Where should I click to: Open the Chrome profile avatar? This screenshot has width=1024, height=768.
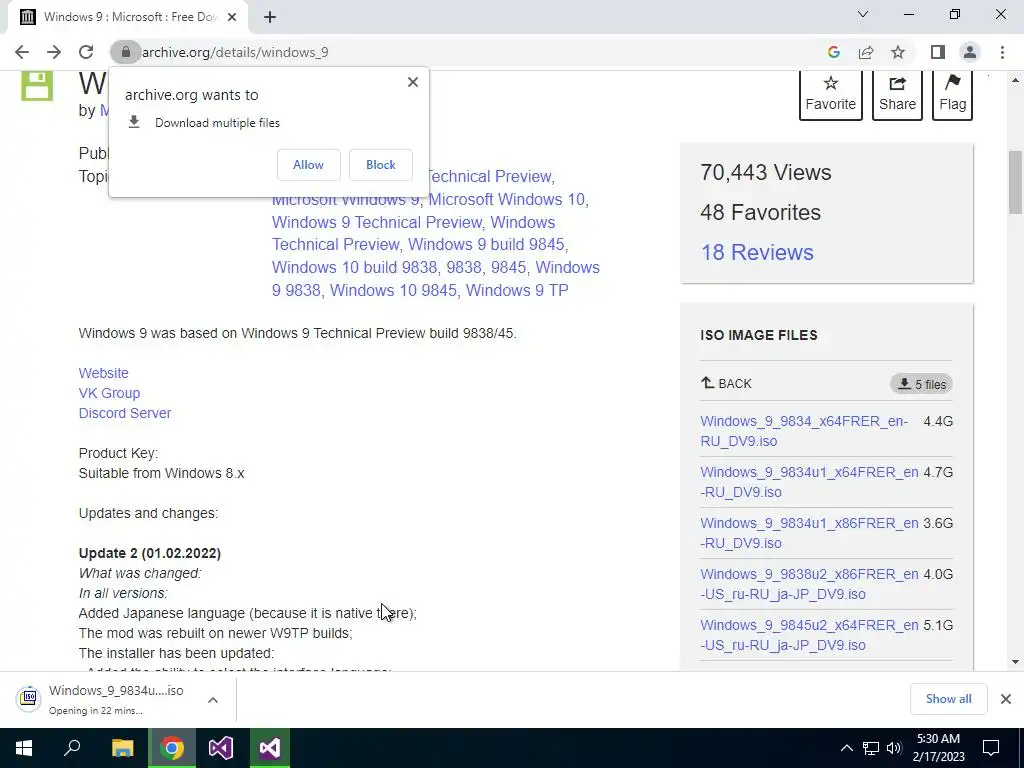[x=970, y=52]
